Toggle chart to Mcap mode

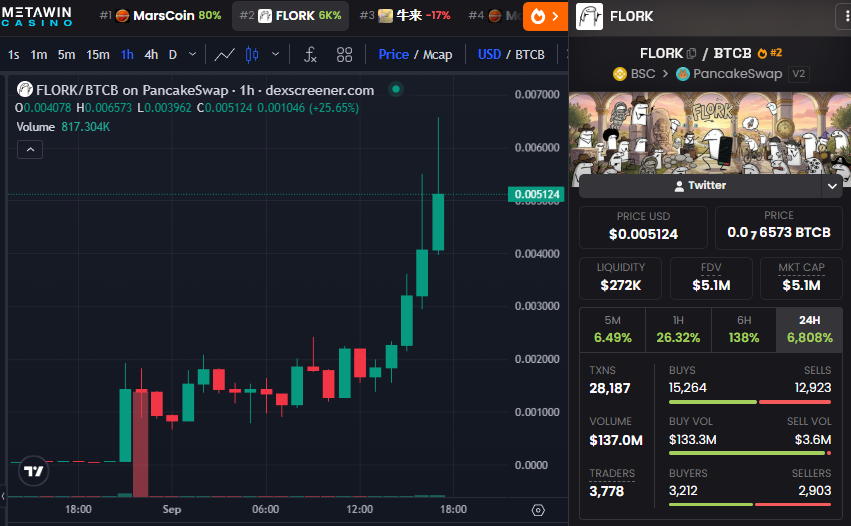437,55
